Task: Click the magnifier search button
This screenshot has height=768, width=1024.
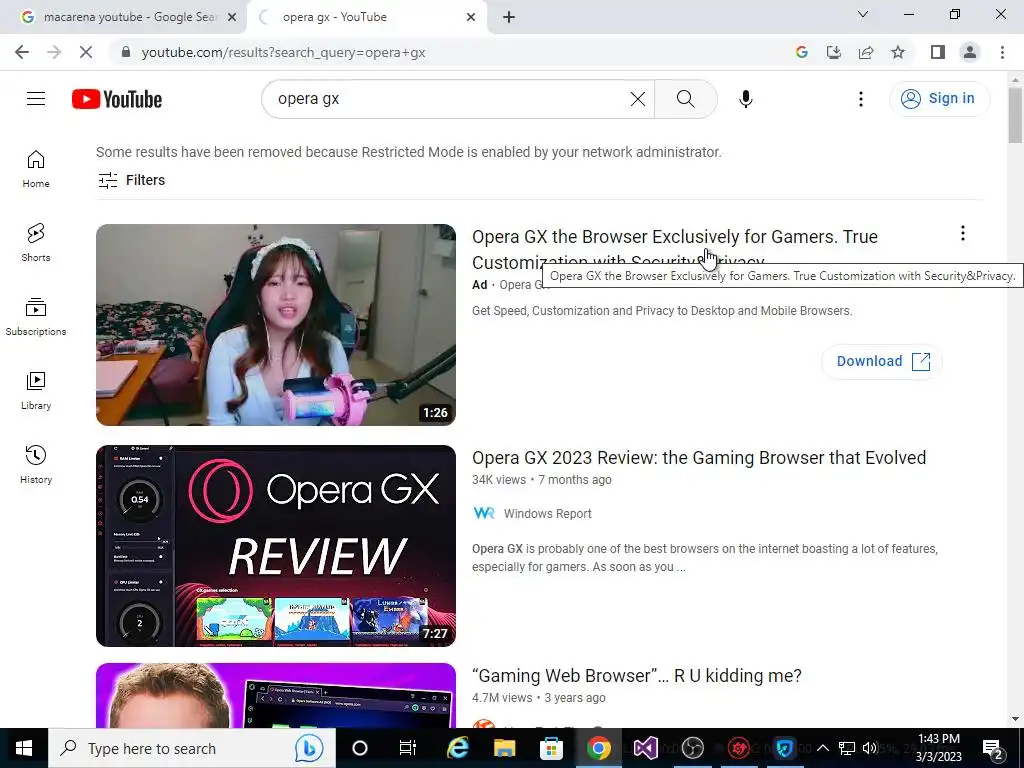Action: (x=685, y=99)
